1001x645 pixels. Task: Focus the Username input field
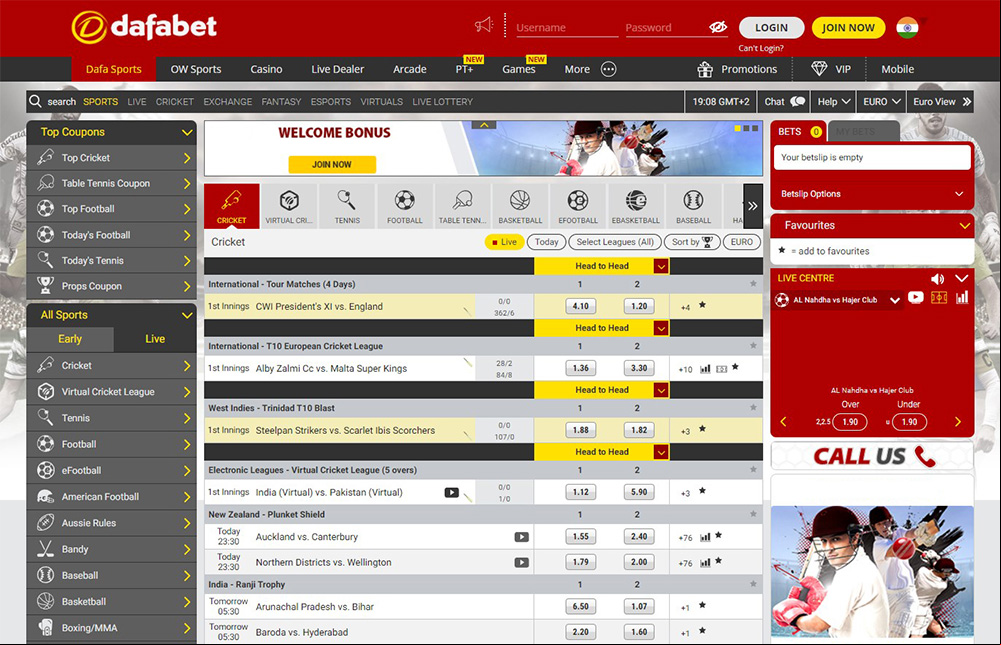(x=566, y=27)
